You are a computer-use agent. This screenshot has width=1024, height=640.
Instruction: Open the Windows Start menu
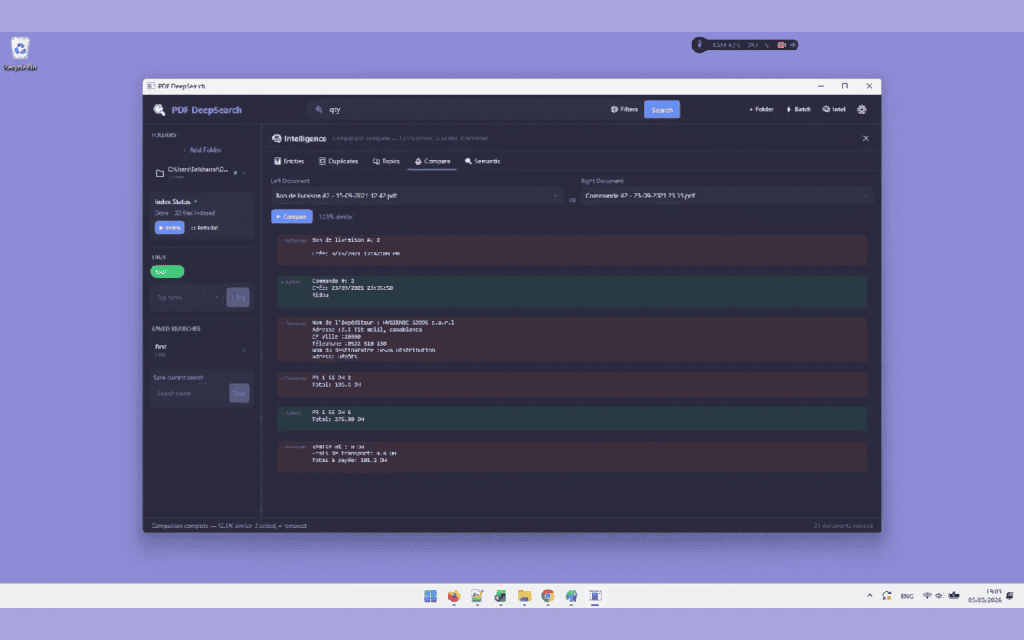pos(430,596)
